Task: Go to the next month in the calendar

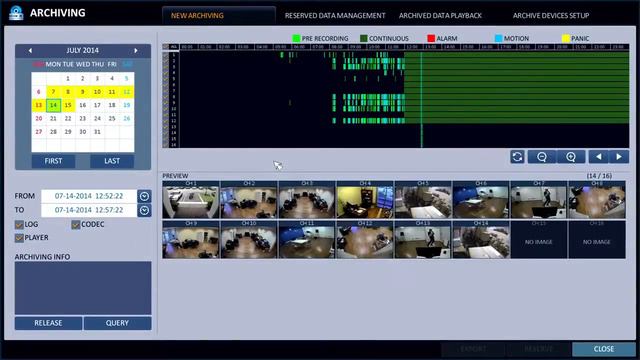Action: (x=136, y=51)
